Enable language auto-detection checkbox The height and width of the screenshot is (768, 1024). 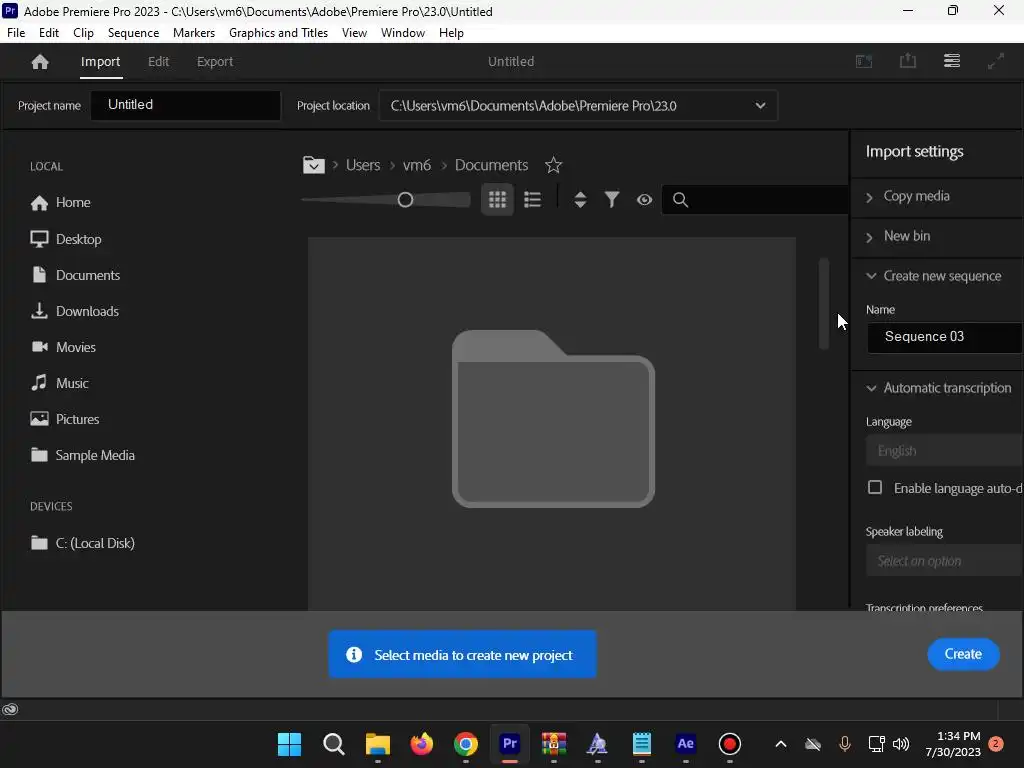point(874,488)
